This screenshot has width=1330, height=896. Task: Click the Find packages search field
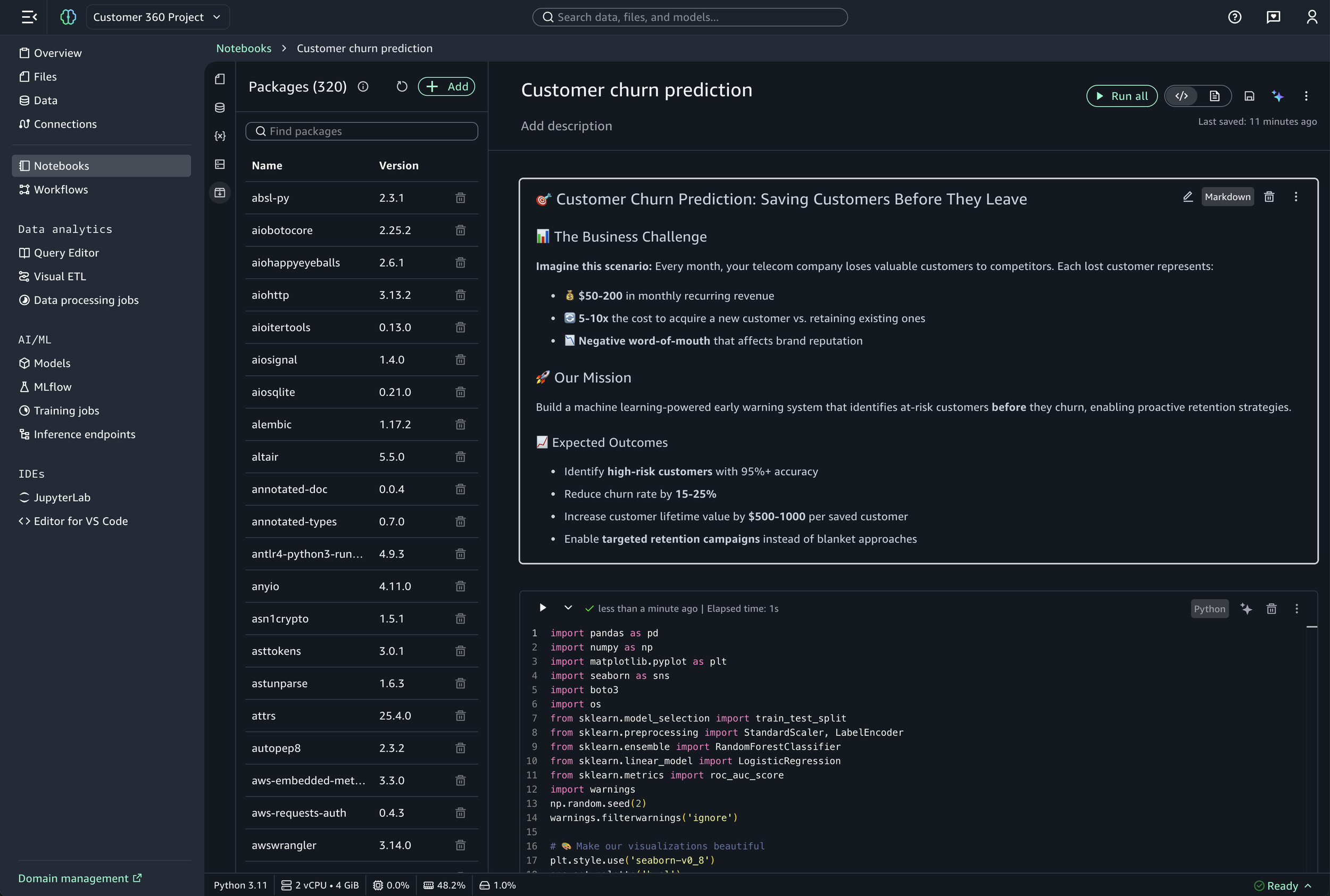tap(362, 131)
